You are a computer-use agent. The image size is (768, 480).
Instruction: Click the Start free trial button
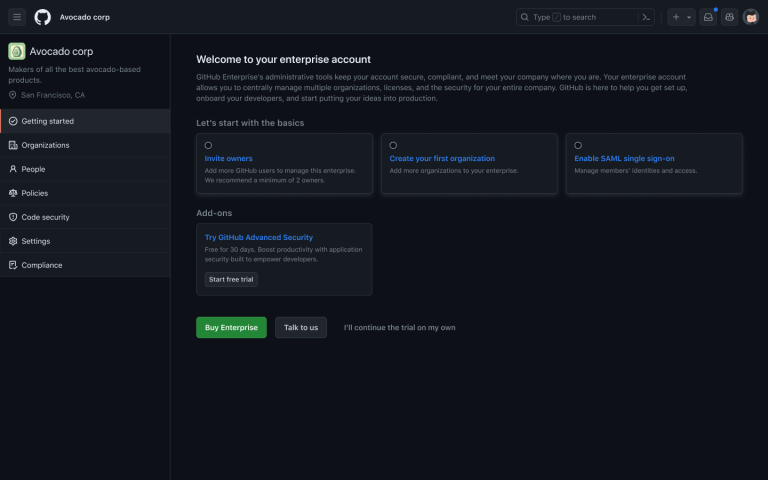[x=231, y=279]
